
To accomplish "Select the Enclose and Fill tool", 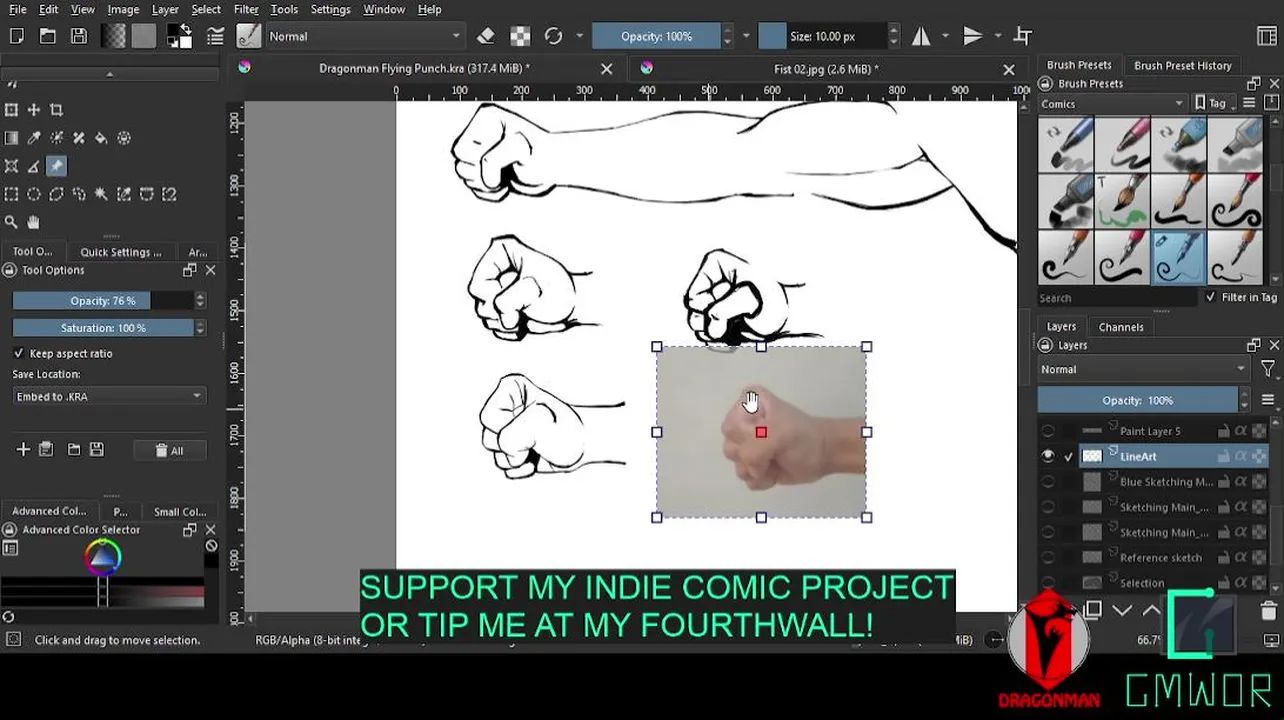I will pos(123,138).
